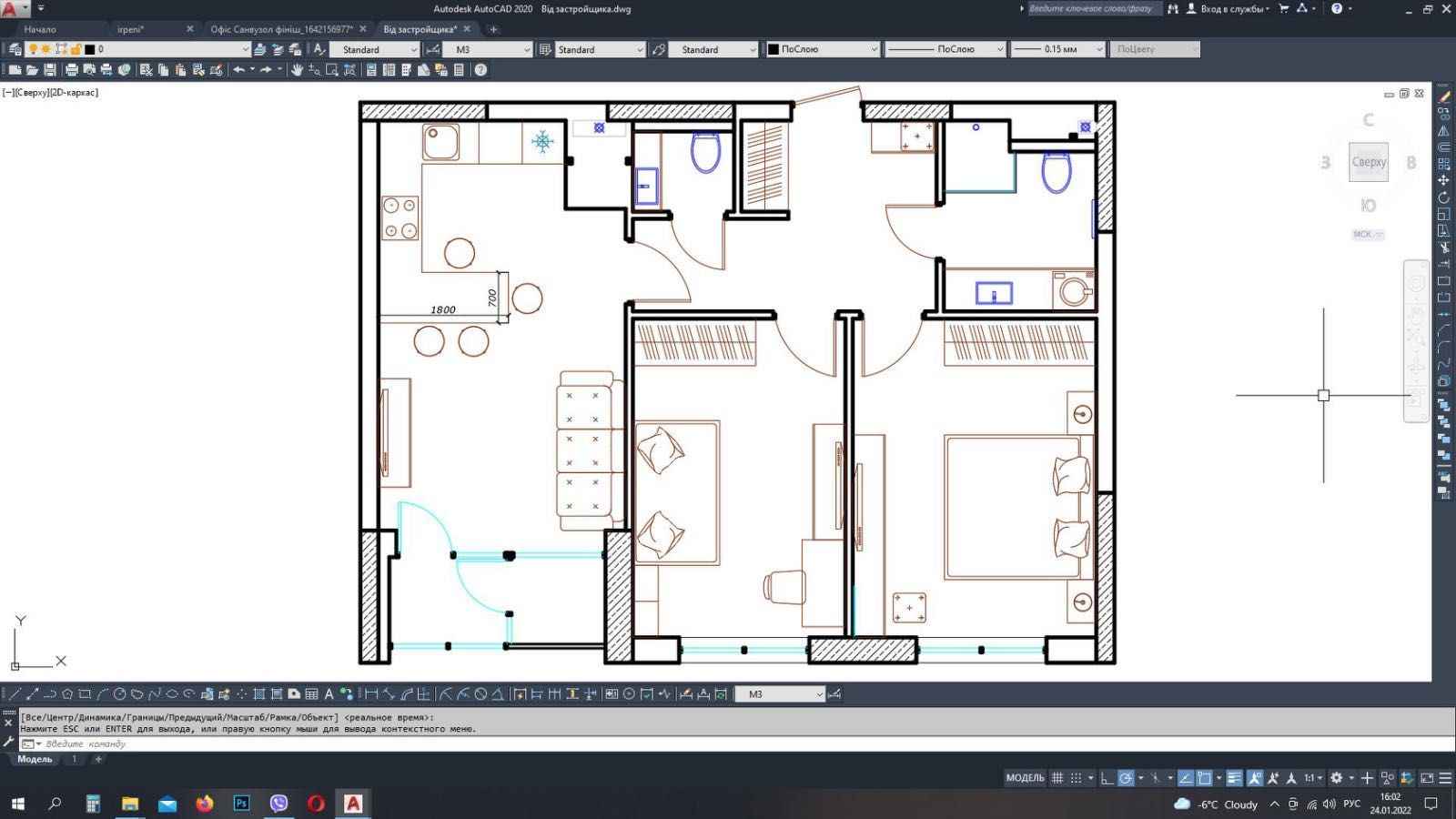Screen dimensions: 1456x819
Task: Switch to the Офіс Санвузол фініш tab
Action: (282, 29)
